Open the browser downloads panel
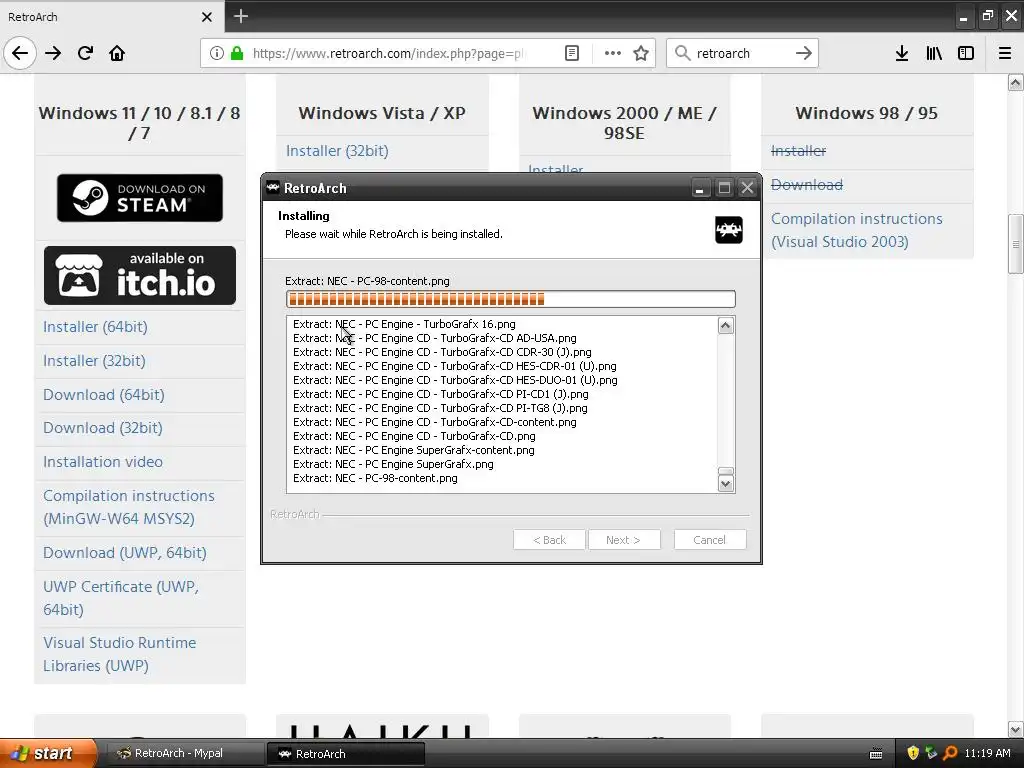 [902, 53]
